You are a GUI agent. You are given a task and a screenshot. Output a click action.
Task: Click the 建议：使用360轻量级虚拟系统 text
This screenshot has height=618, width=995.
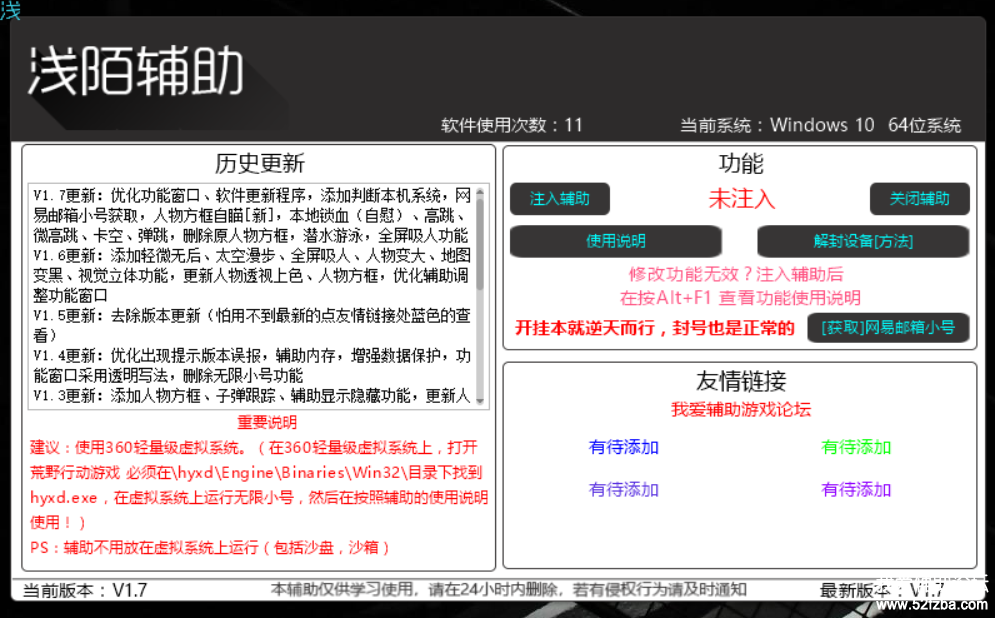[x=258, y=485]
